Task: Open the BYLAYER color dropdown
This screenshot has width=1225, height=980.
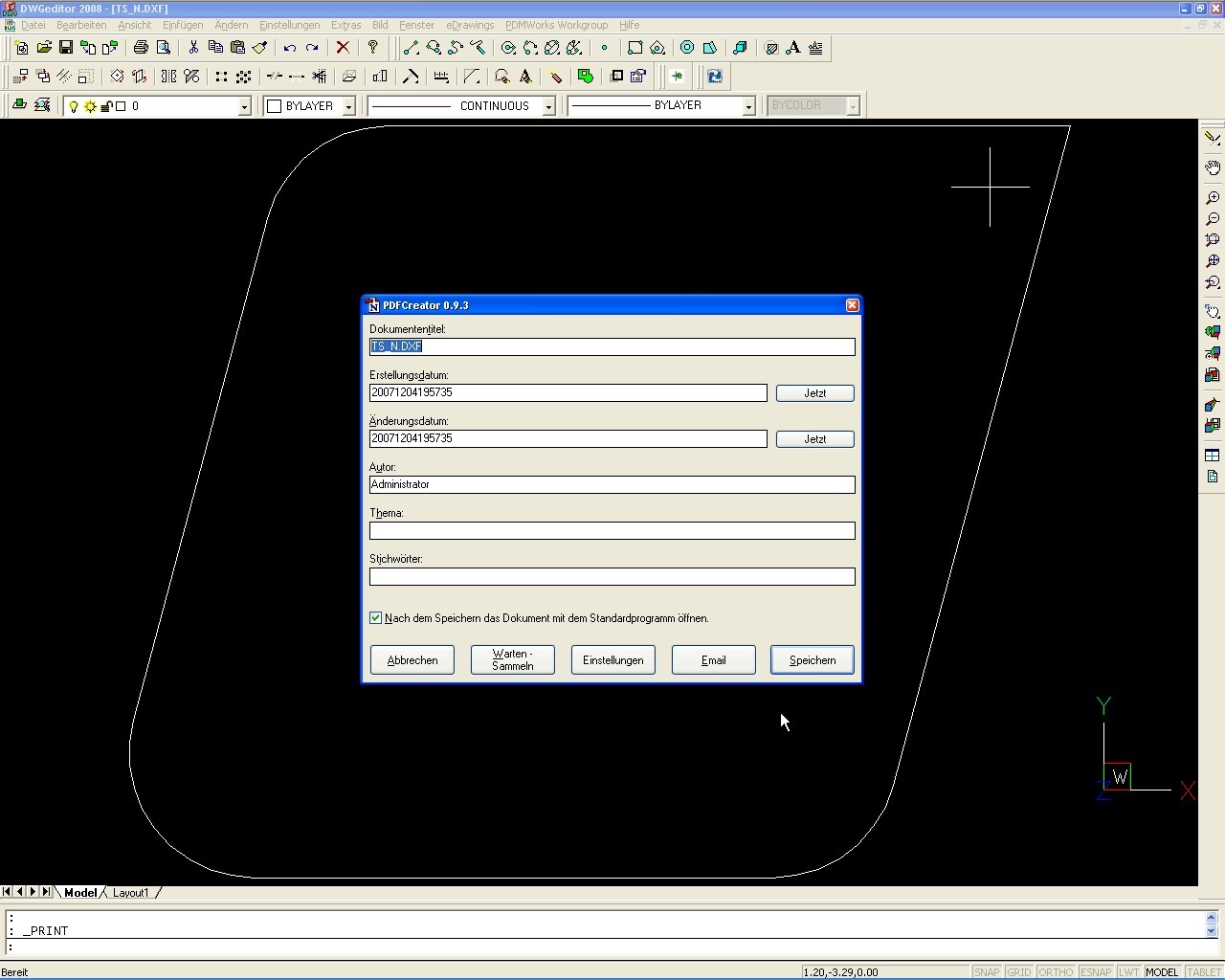Action: (349, 106)
